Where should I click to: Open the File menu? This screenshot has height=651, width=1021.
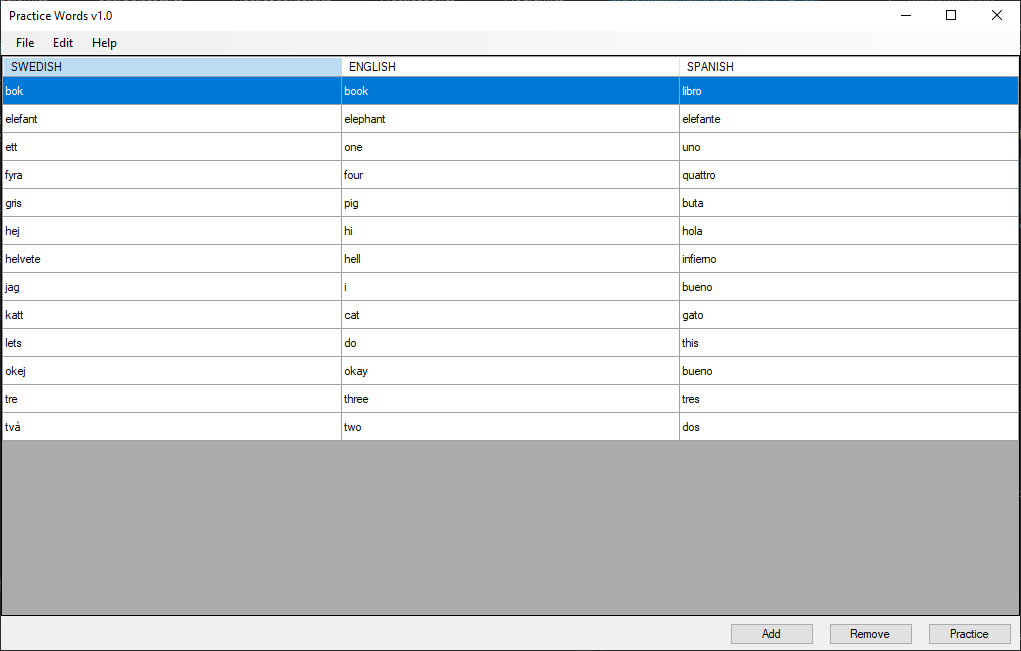(25, 43)
